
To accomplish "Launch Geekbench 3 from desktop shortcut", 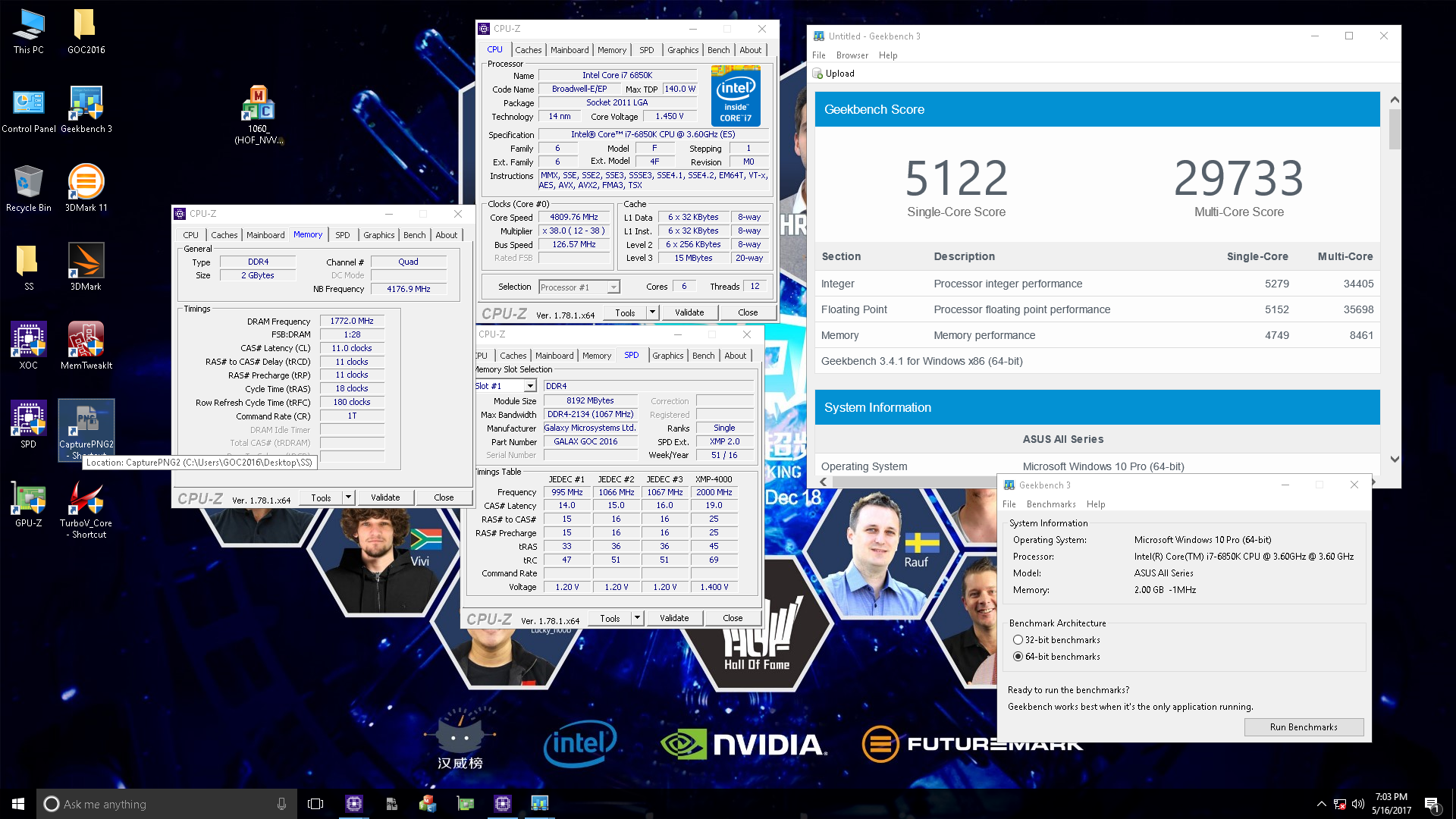I will coord(86,110).
